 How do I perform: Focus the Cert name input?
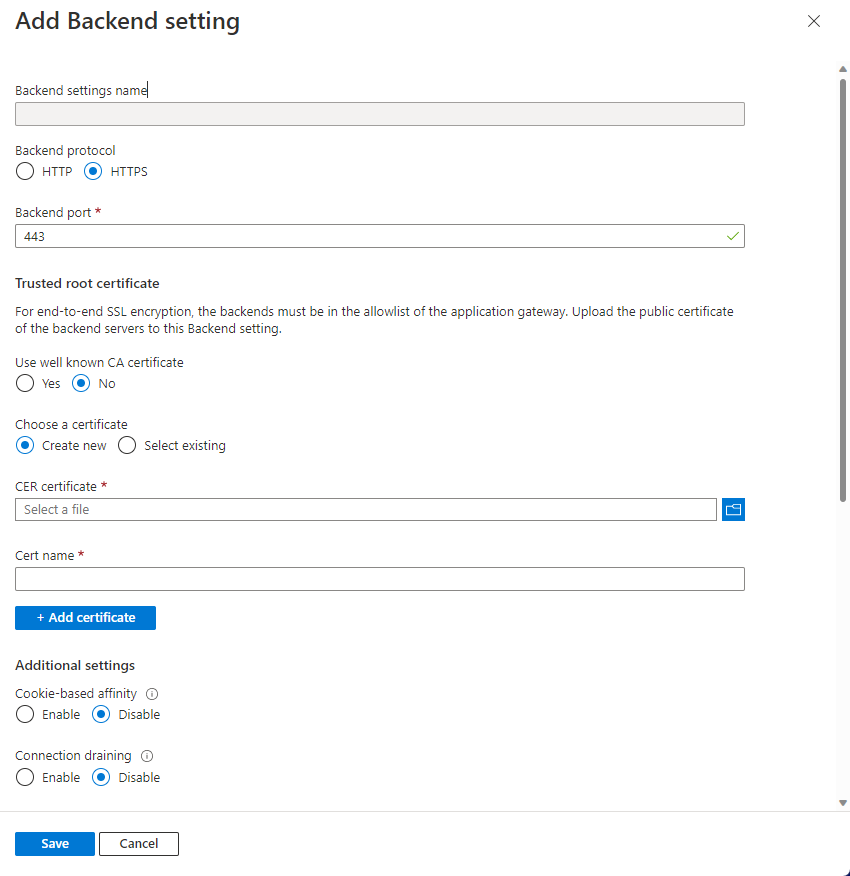(x=379, y=579)
